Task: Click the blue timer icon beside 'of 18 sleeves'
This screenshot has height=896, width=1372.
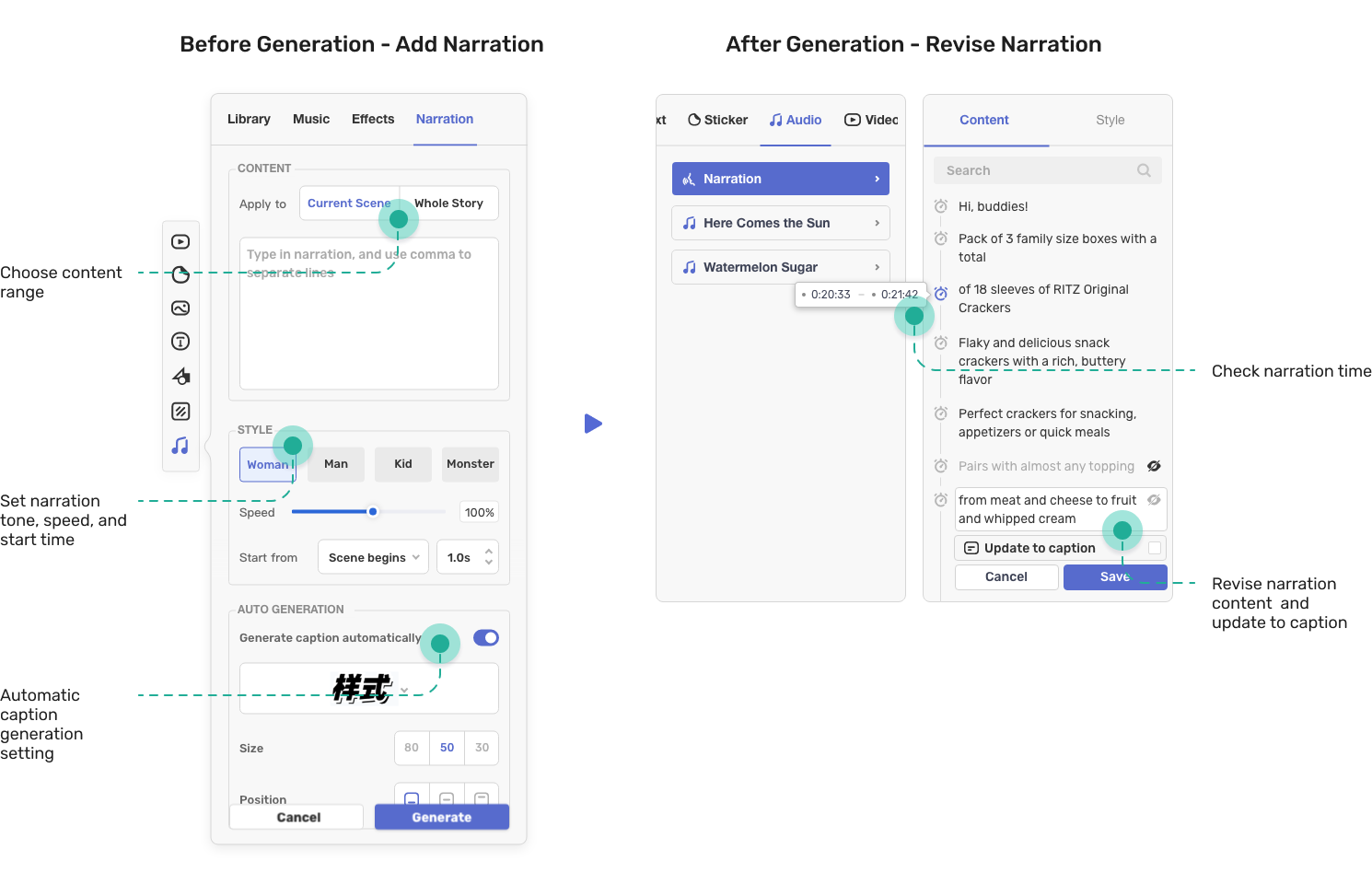Action: [x=941, y=294]
